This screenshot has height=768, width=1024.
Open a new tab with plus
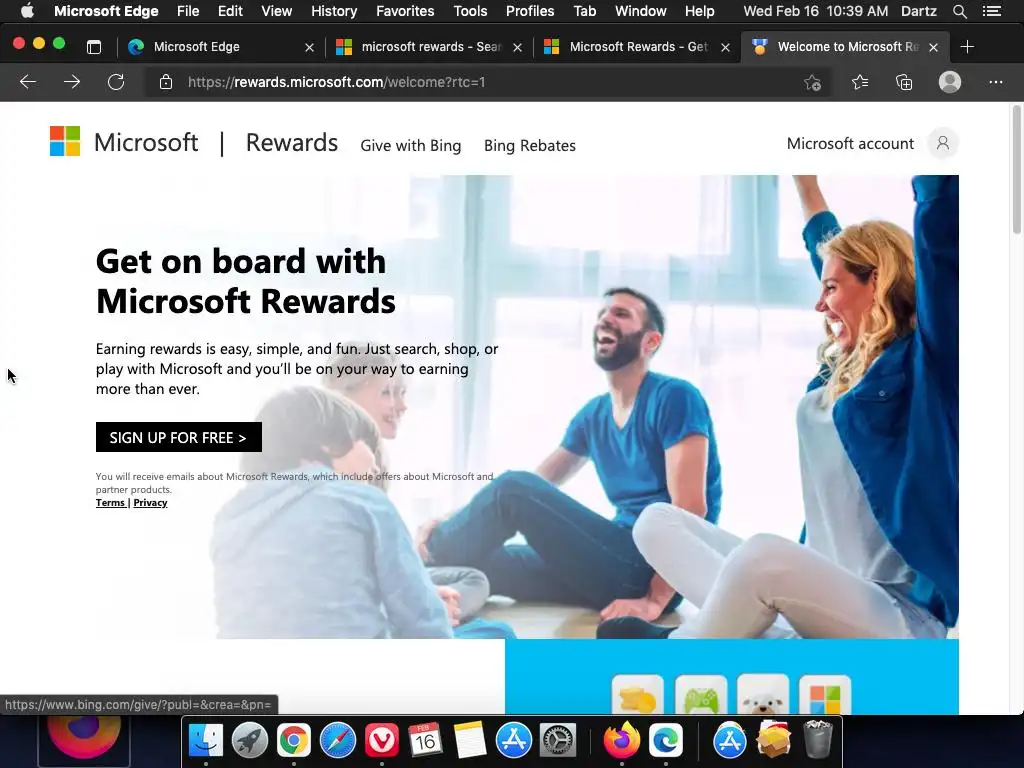coord(967,47)
